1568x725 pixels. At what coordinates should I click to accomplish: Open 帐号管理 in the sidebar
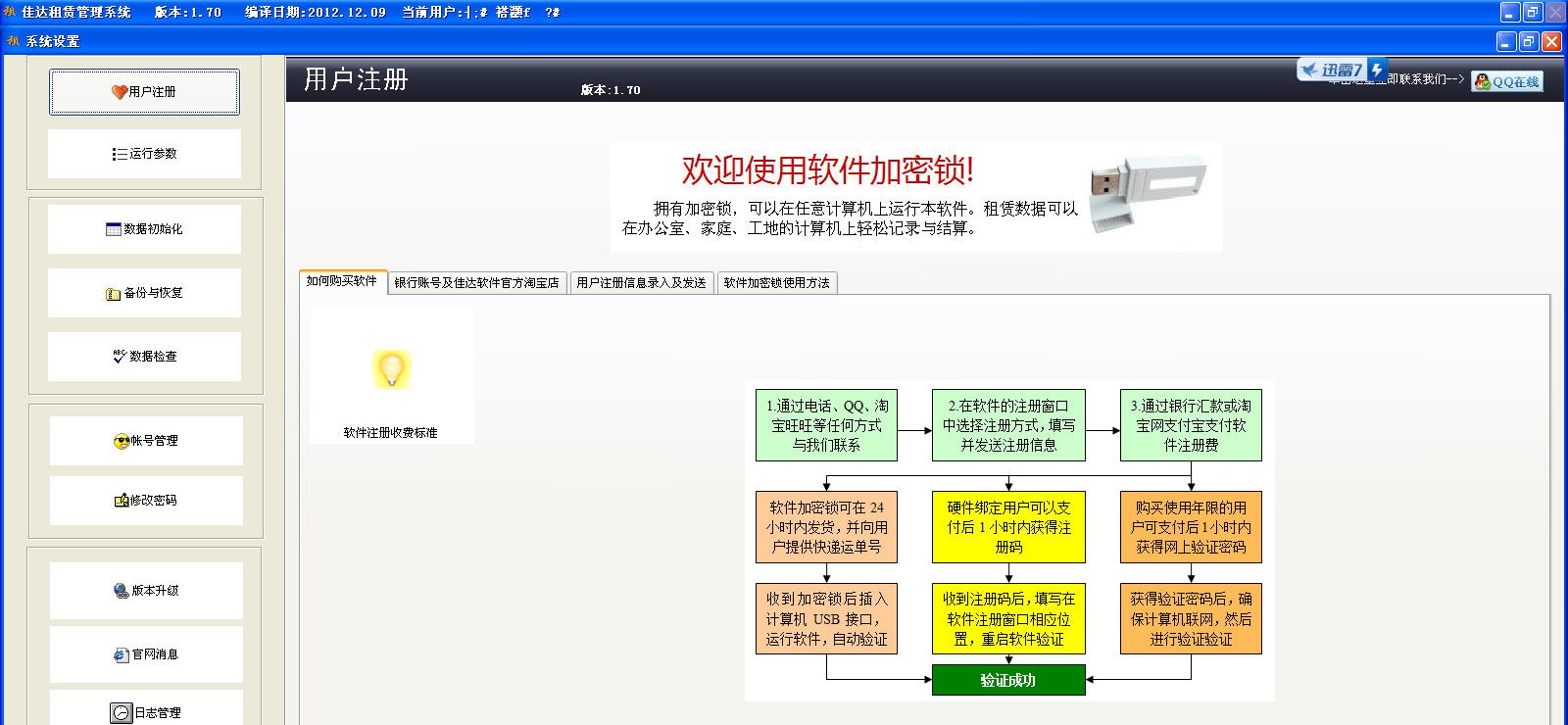(146, 441)
